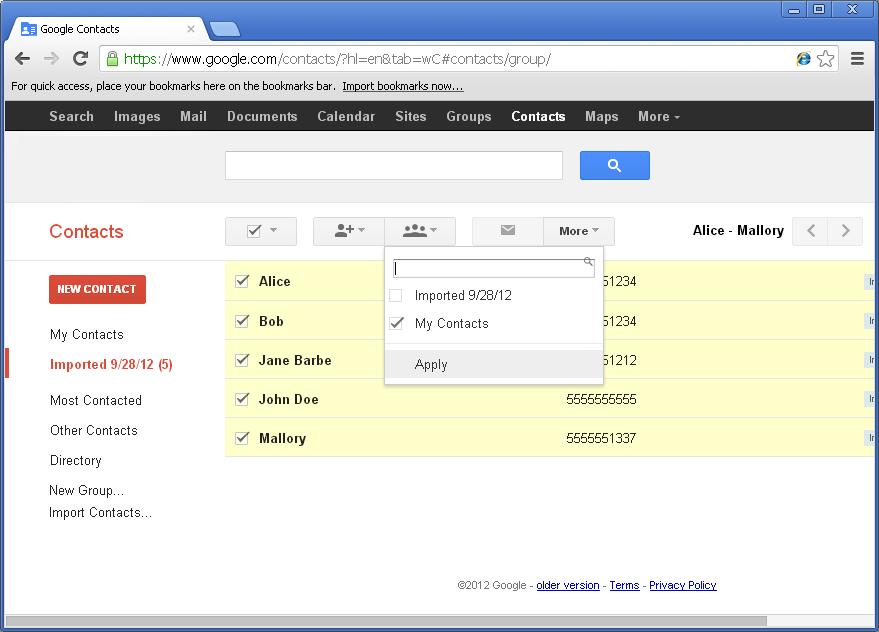
Task: Bookmark the page via the star icon
Action: pyautogui.click(x=826, y=59)
